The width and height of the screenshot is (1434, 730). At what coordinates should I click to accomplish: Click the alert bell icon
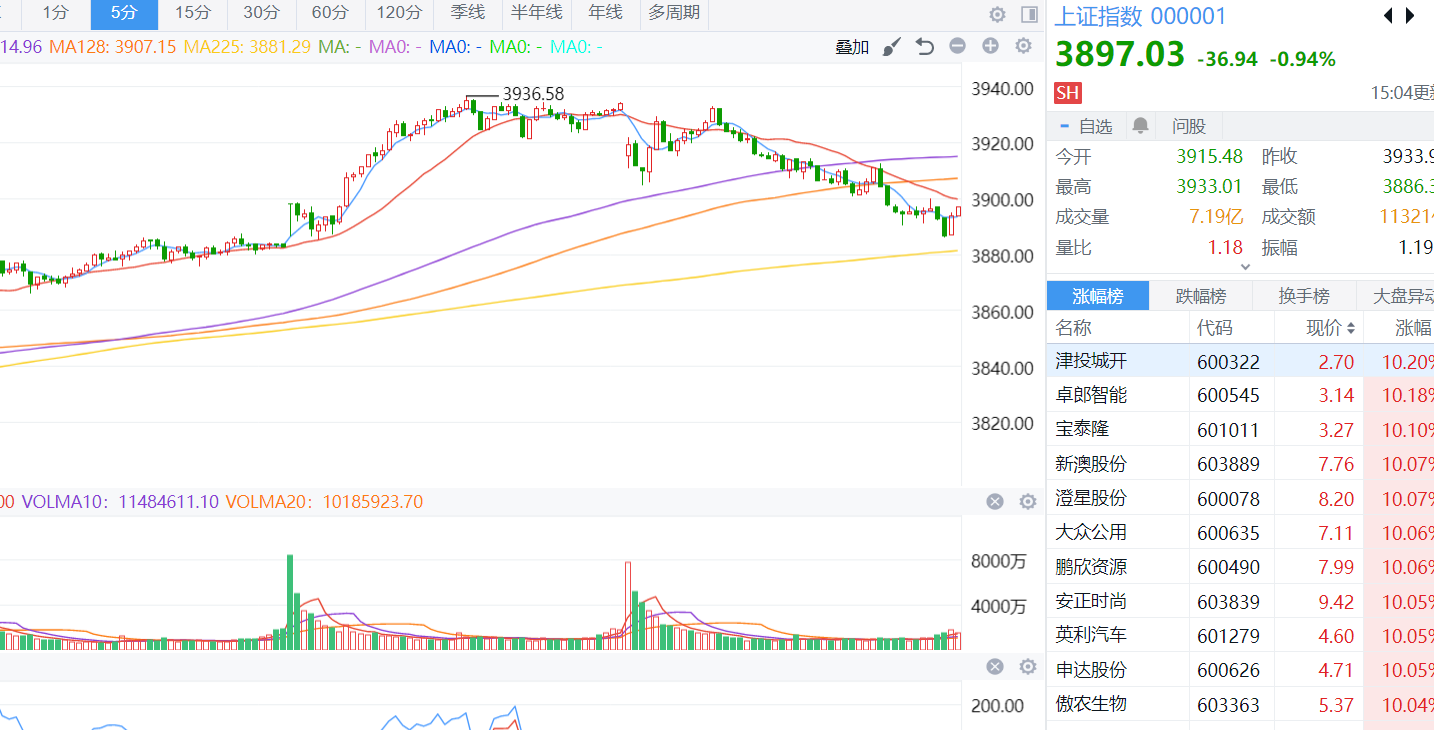tap(1140, 126)
